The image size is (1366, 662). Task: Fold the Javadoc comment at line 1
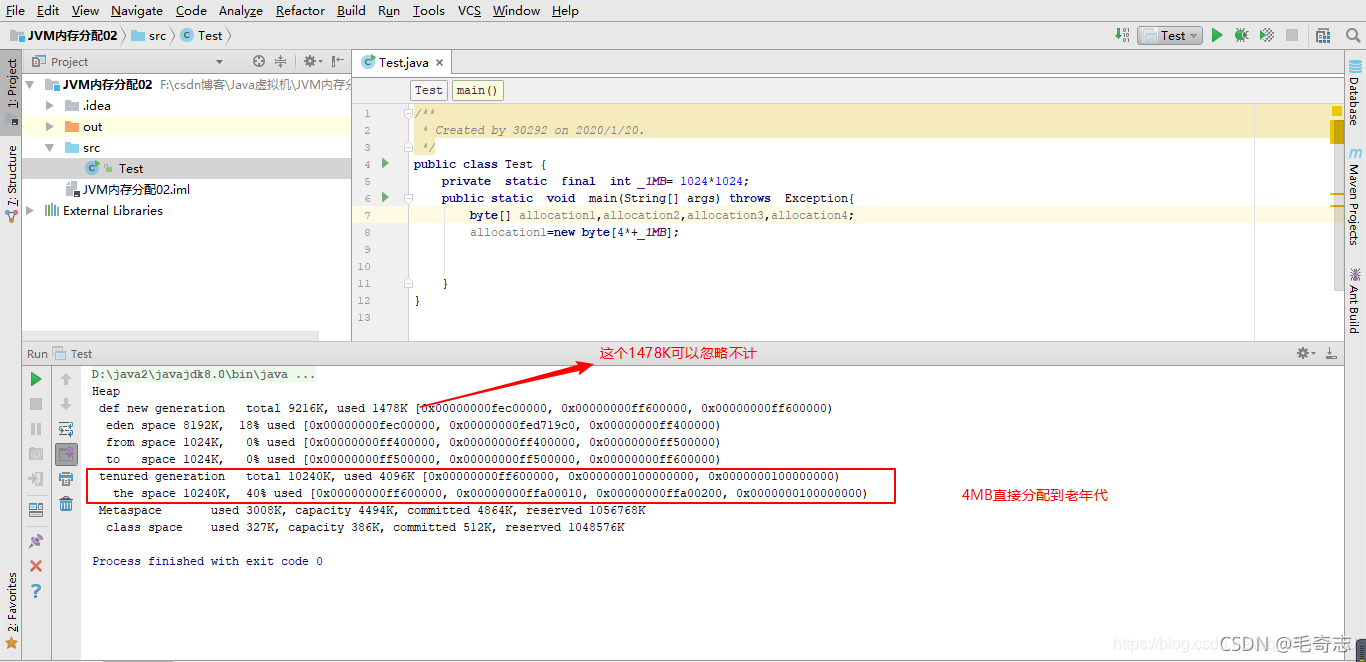click(x=409, y=113)
